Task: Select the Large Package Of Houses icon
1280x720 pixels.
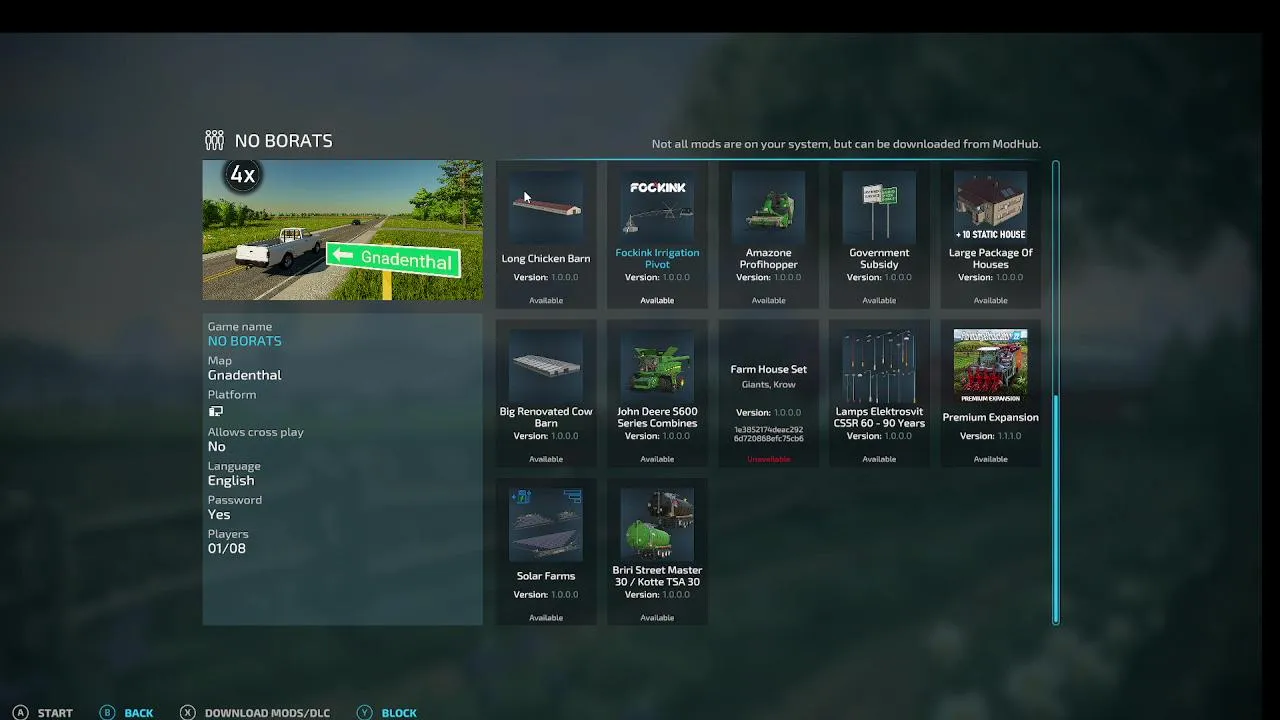Action: tap(990, 206)
